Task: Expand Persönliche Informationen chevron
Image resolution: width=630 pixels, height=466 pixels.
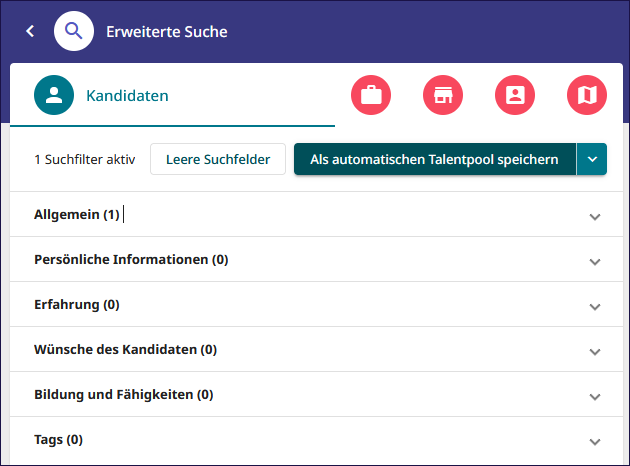Action: click(x=595, y=262)
